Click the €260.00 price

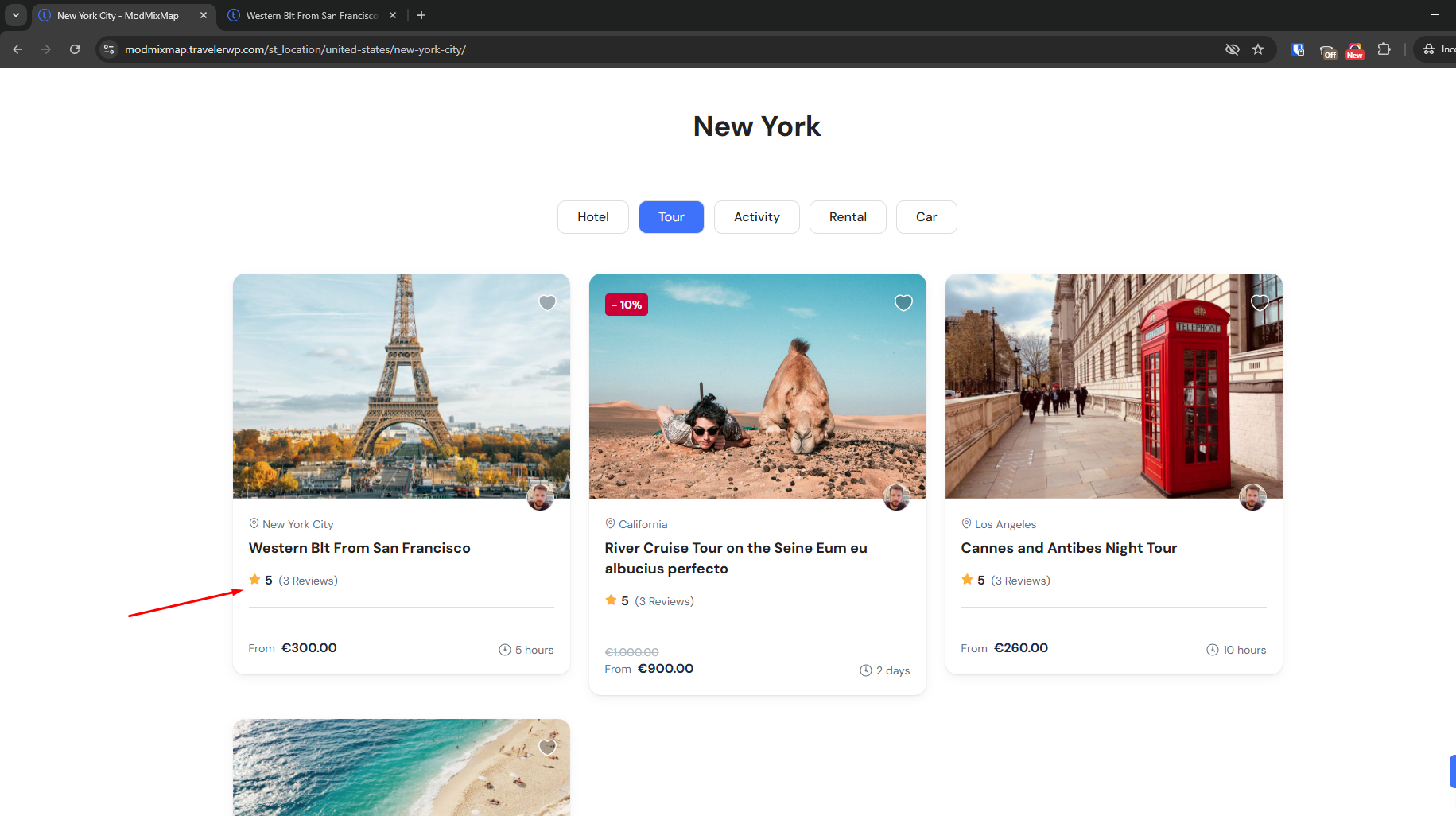tap(1021, 648)
